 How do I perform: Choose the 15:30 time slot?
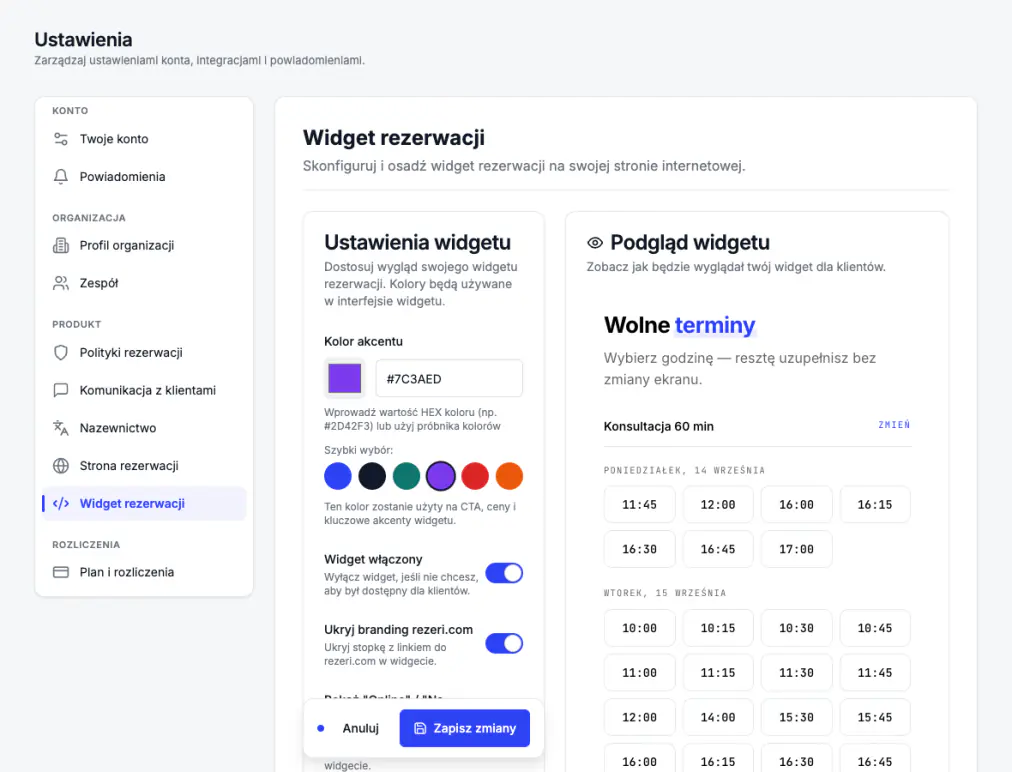point(796,717)
